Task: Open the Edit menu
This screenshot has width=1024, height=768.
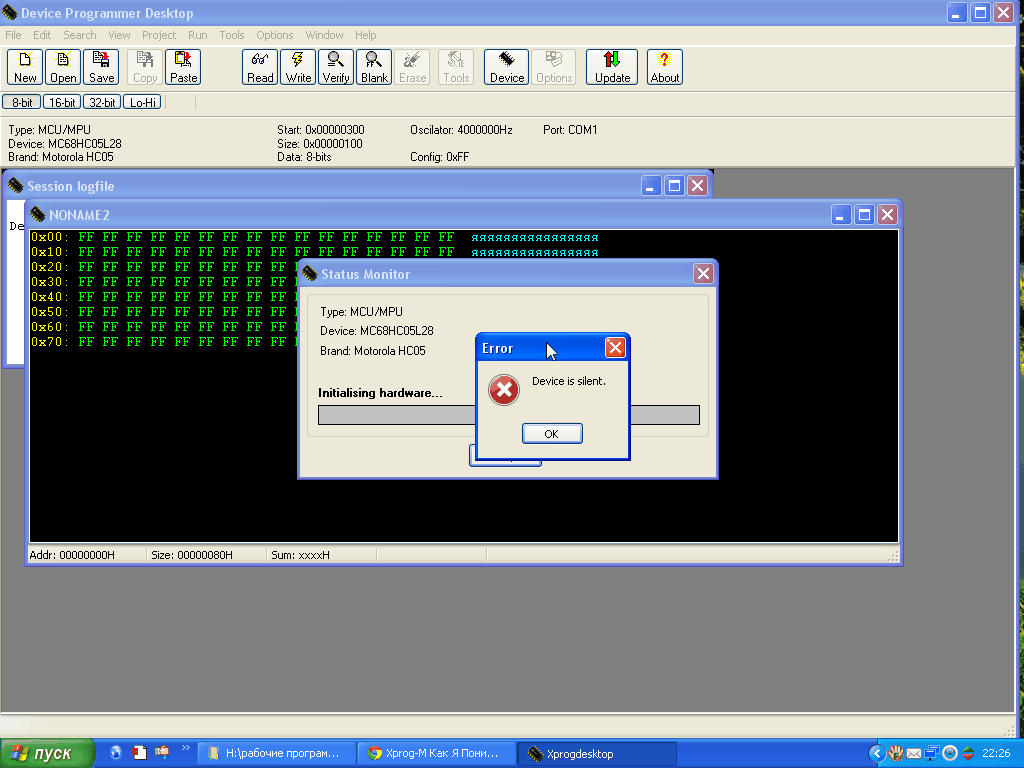Action: pyautogui.click(x=42, y=35)
